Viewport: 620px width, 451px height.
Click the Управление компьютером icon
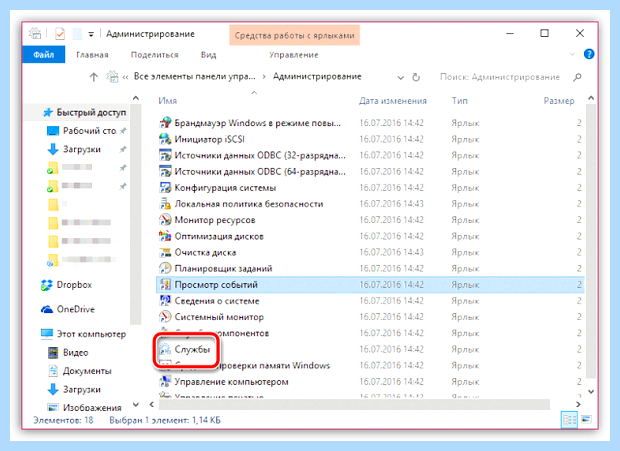coord(165,382)
